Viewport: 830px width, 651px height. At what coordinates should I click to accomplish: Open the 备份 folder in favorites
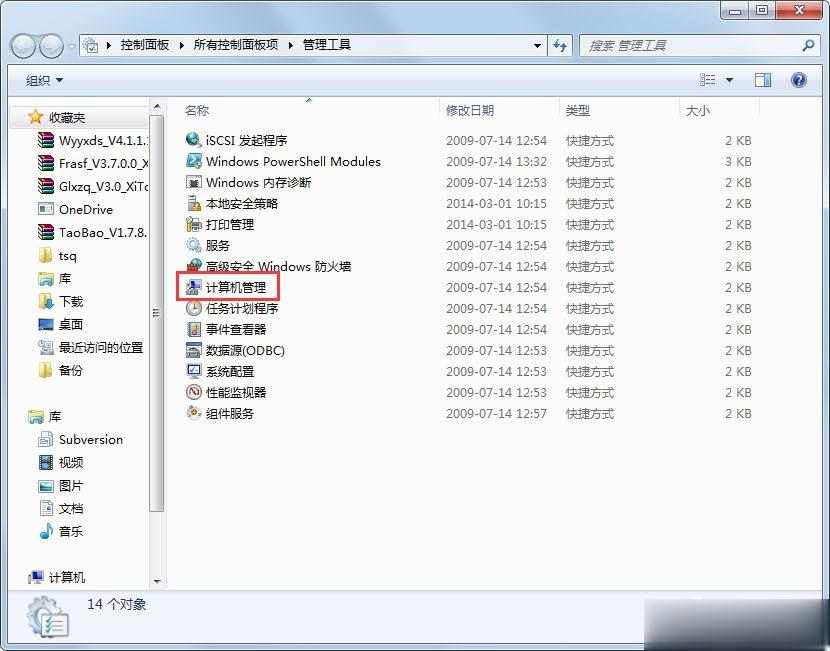[x=61, y=370]
